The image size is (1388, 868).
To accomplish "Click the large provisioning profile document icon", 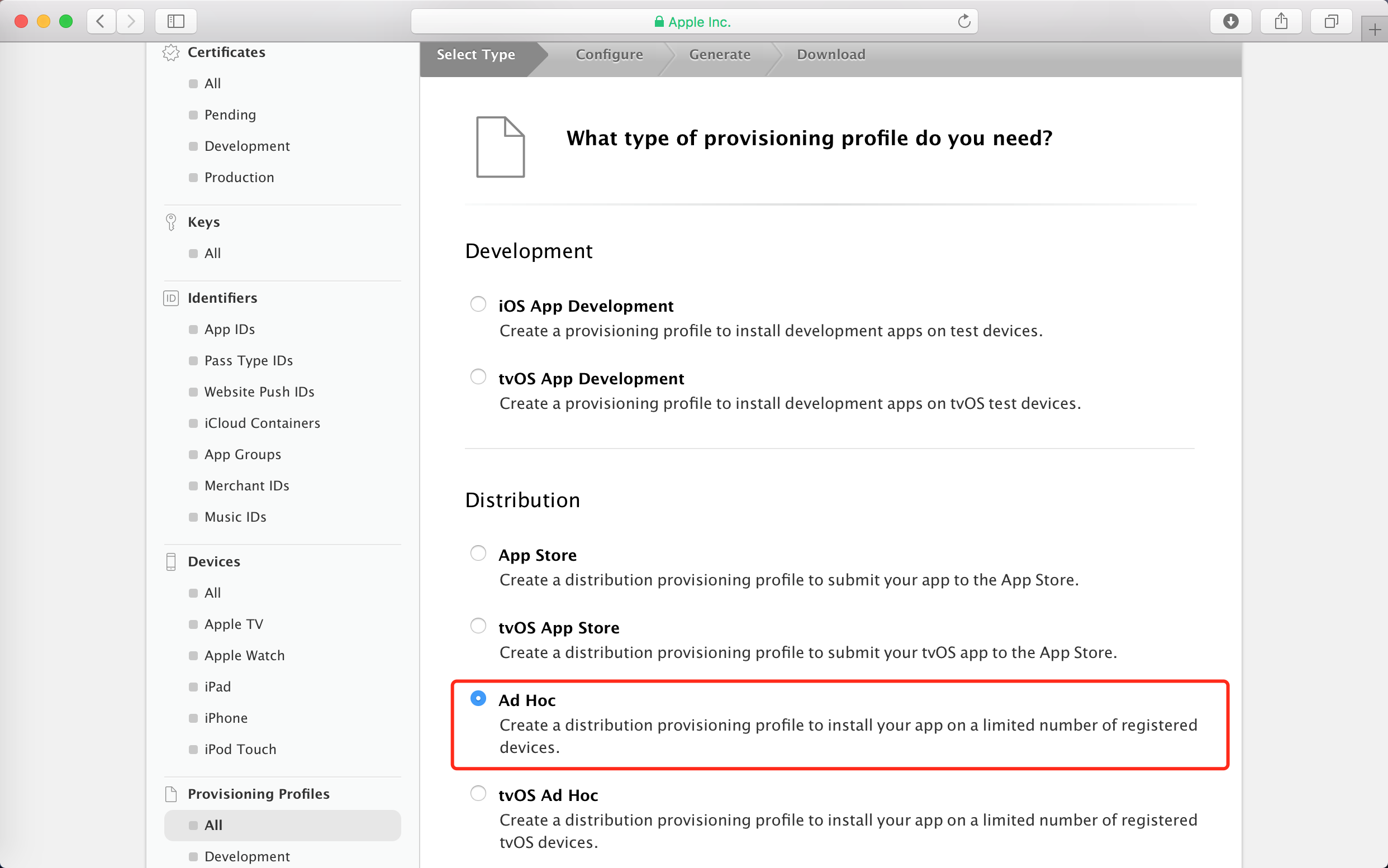I will [500, 147].
